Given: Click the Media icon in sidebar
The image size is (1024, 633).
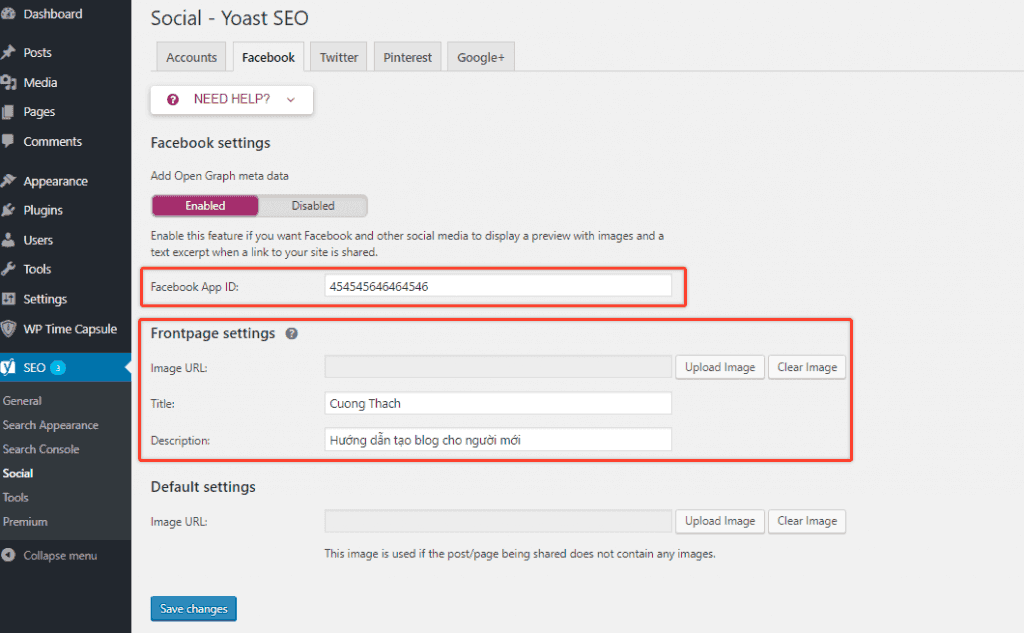Looking at the screenshot, I should (8, 82).
